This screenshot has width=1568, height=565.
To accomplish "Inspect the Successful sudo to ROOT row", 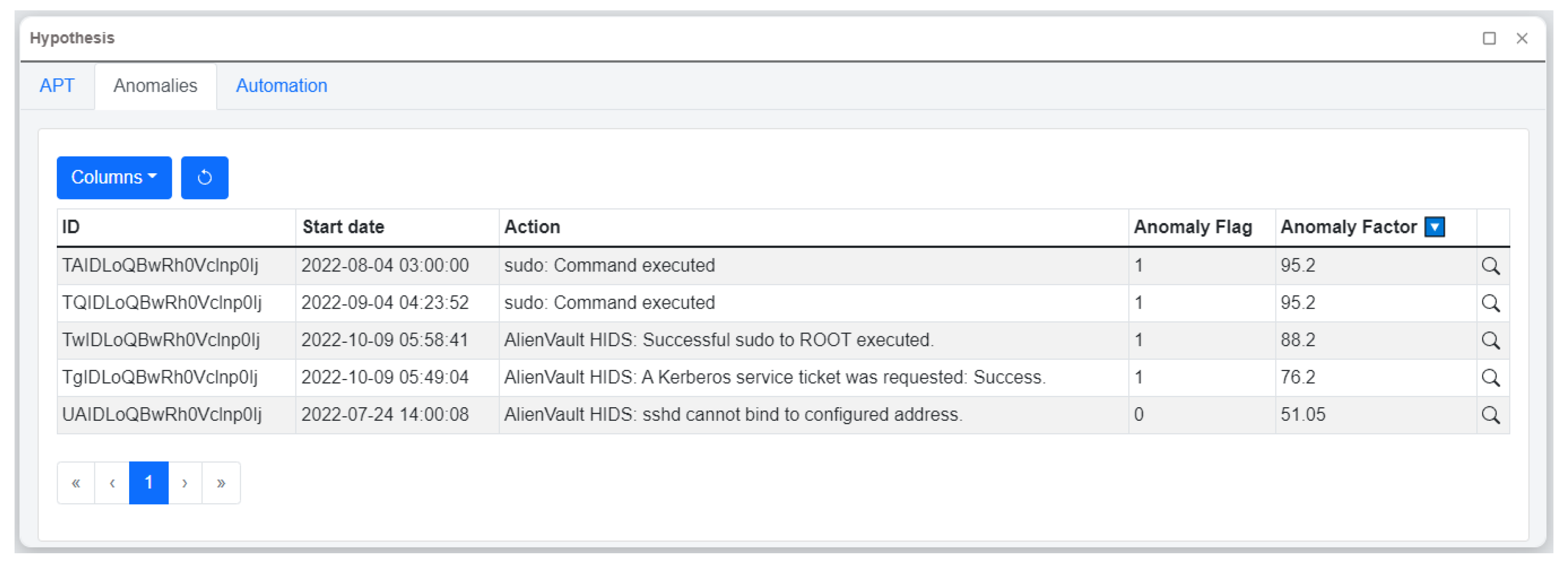I will point(1490,341).
